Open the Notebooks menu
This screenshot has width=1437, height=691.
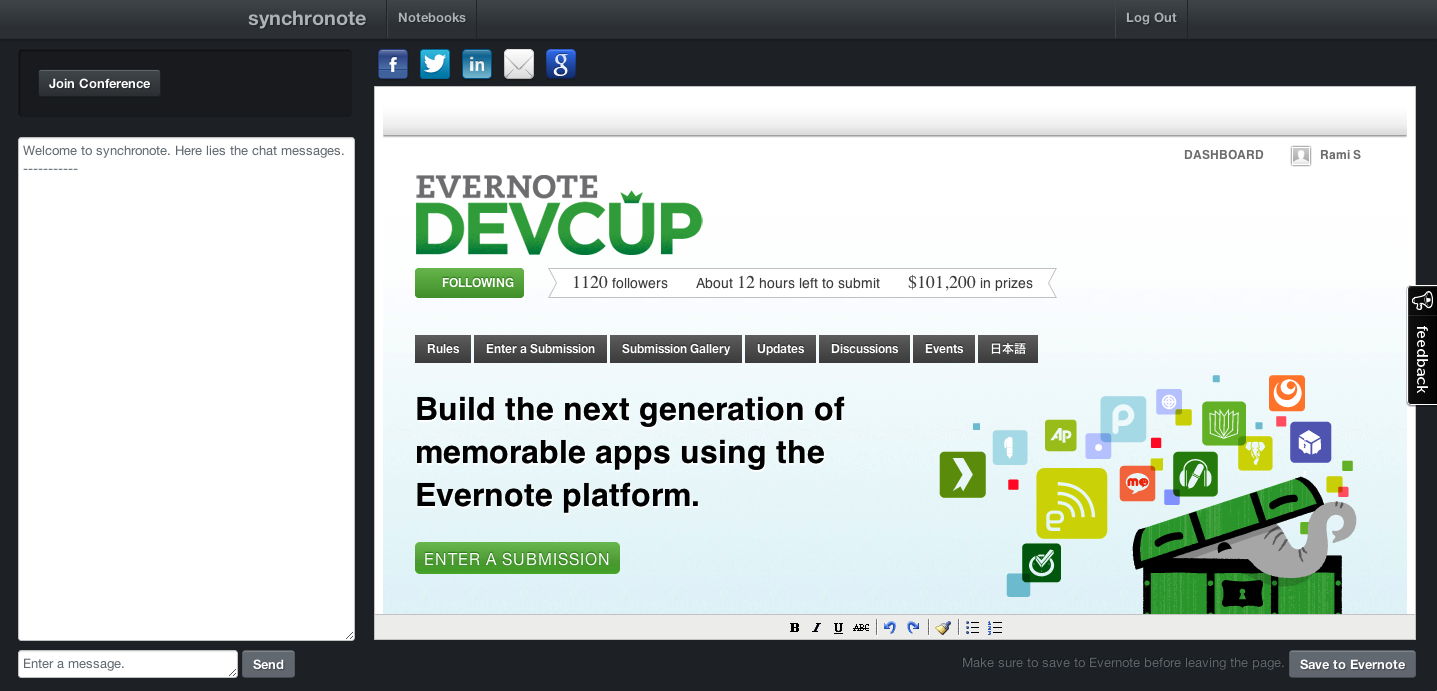432,18
